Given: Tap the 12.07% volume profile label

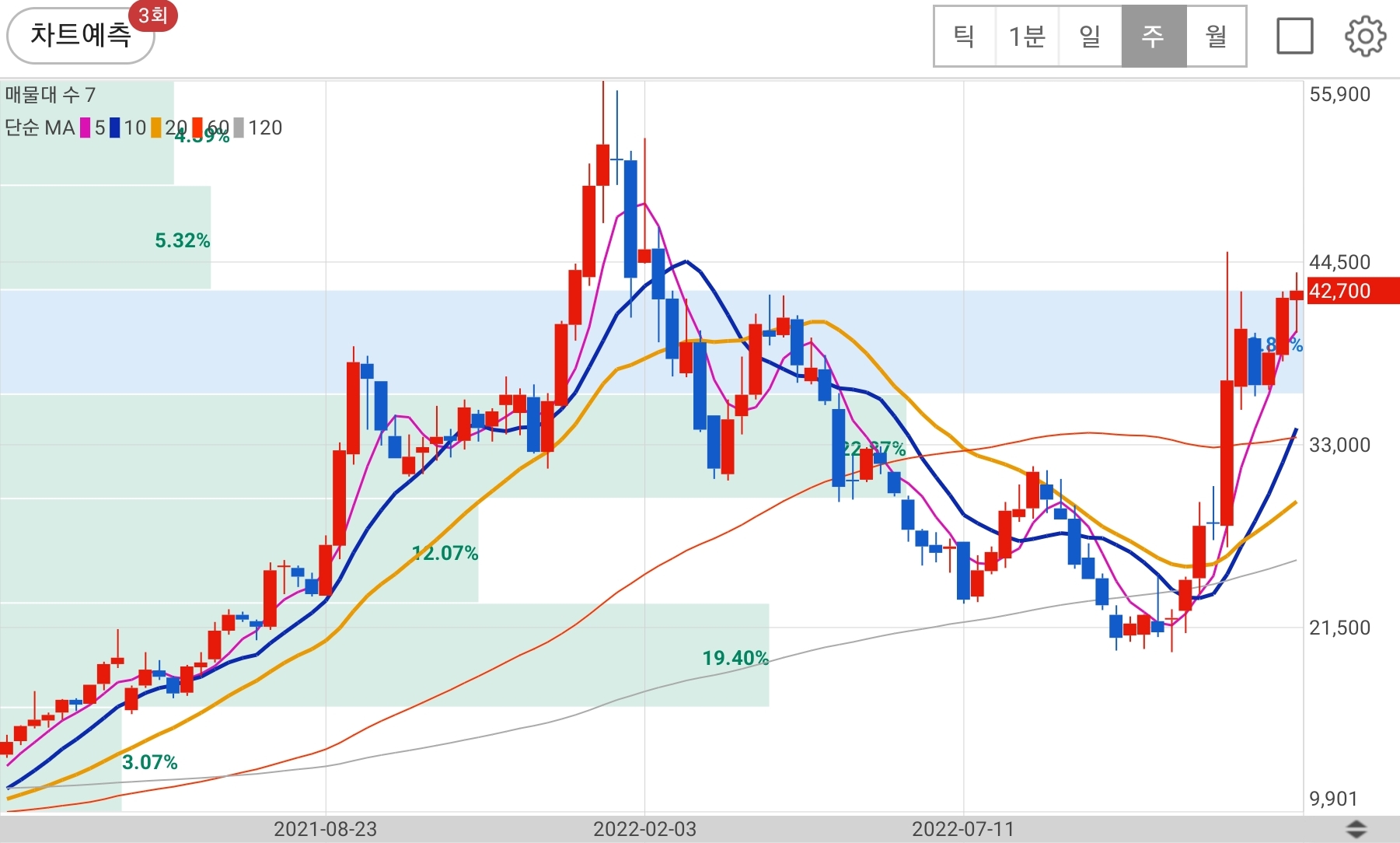Looking at the screenshot, I should [445, 554].
